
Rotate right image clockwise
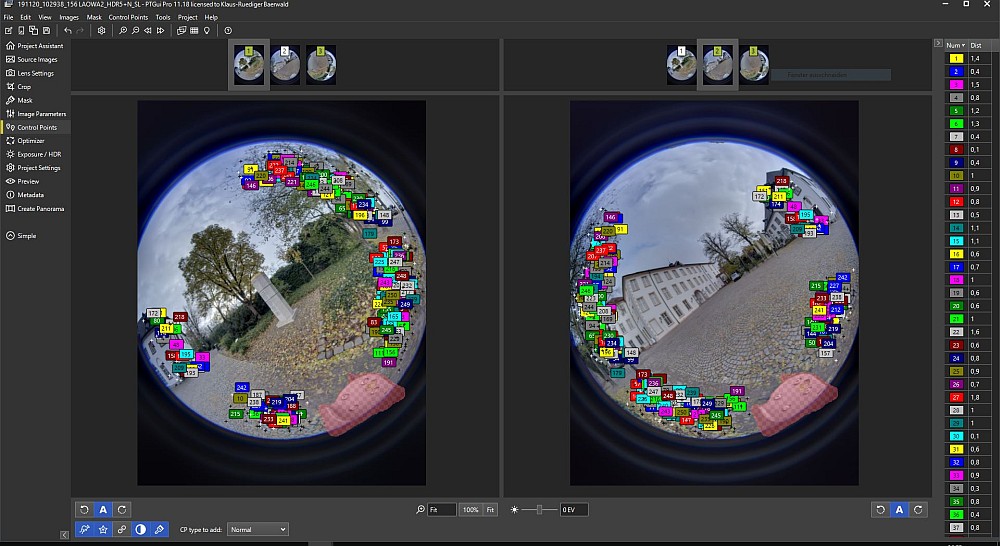point(918,510)
